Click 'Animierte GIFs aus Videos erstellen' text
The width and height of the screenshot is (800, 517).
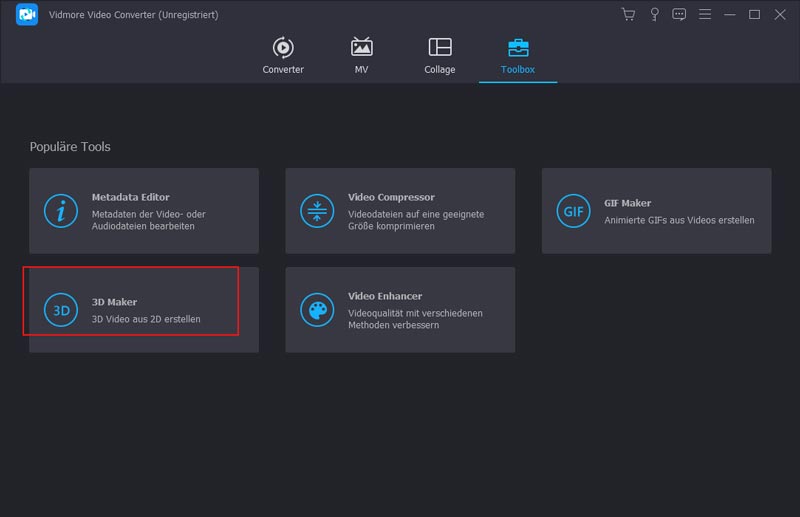[x=679, y=220]
